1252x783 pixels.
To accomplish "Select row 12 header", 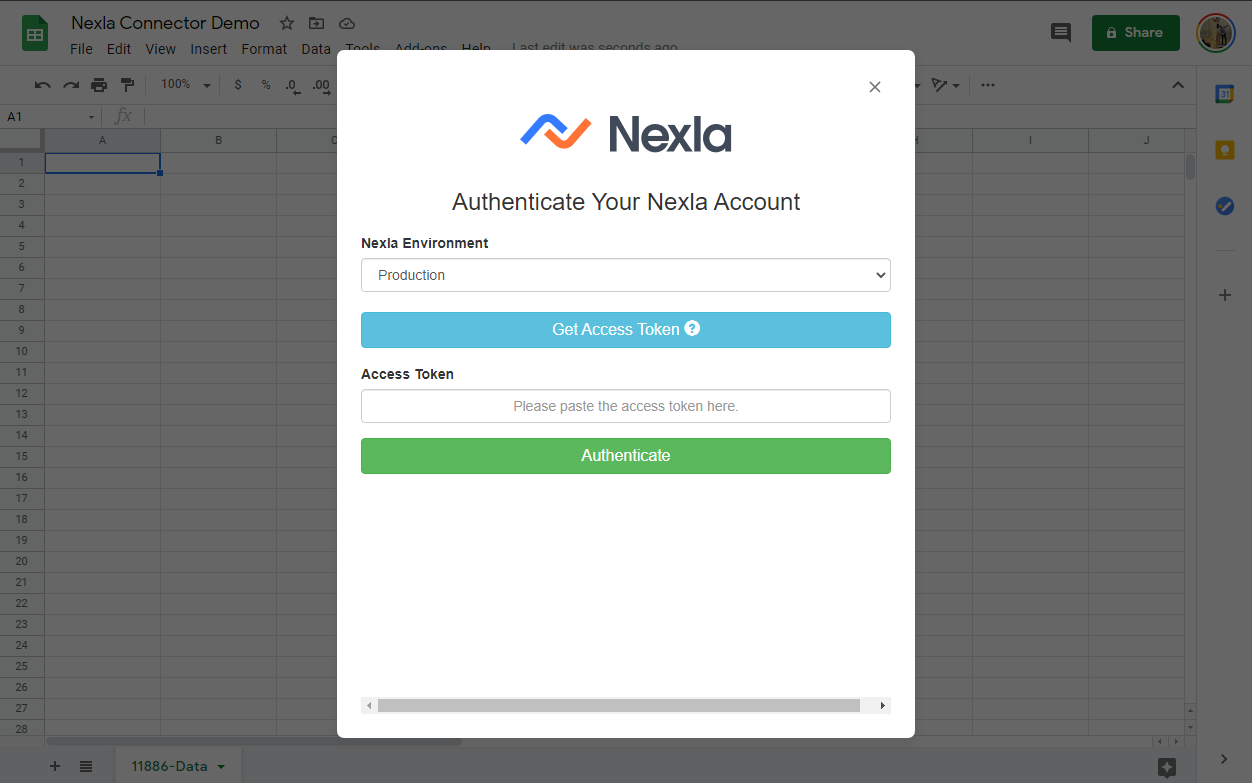I will pos(22,393).
